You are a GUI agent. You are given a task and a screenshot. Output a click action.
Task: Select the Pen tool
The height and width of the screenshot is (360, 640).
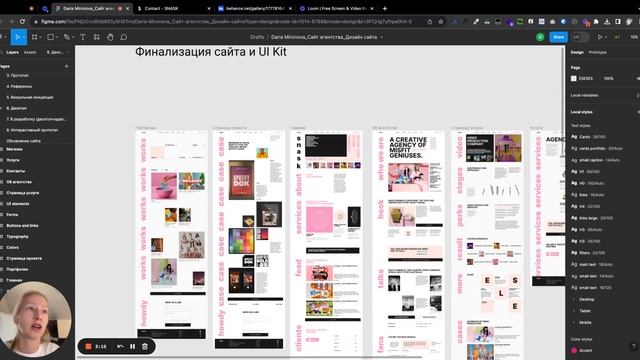click(67, 37)
